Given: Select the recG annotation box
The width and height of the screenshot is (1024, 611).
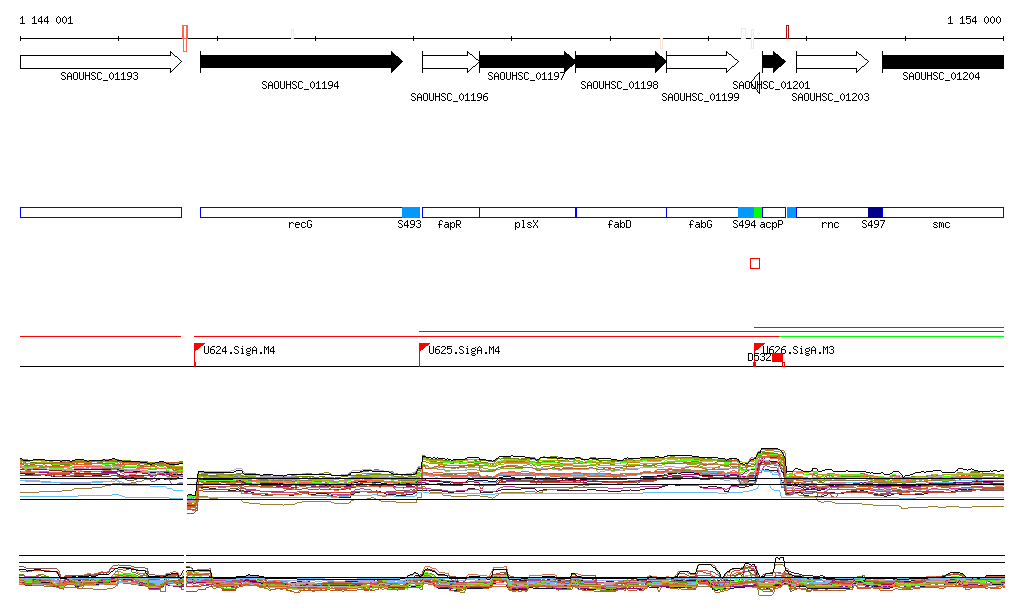Looking at the screenshot, I should click(300, 212).
